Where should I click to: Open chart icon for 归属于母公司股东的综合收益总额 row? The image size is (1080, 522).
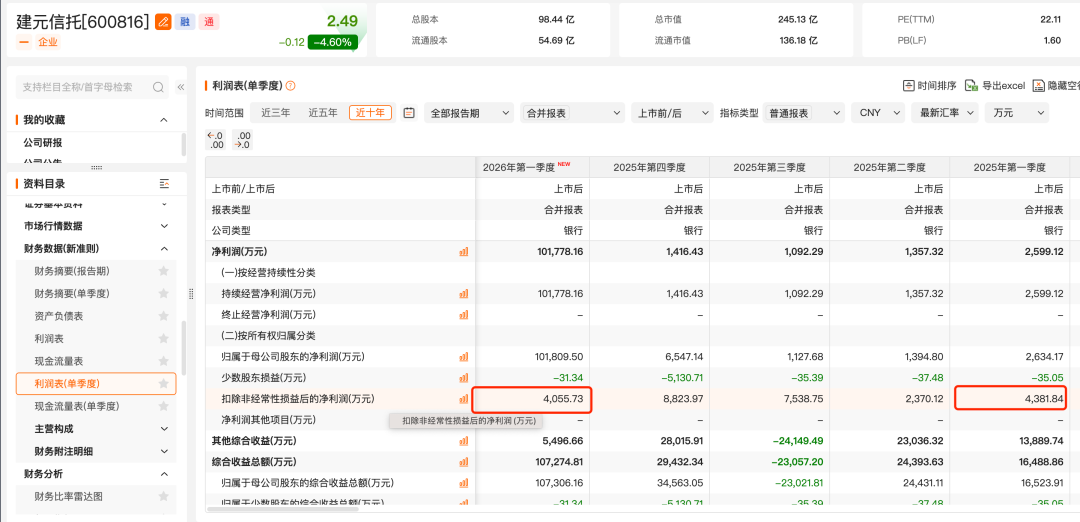click(x=464, y=483)
